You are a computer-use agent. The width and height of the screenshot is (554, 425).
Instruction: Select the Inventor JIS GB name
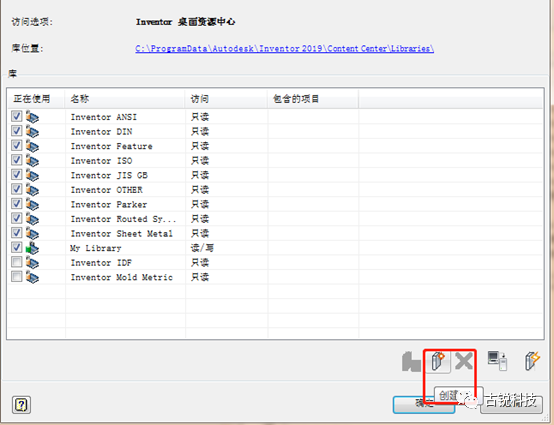coord(109,175)
